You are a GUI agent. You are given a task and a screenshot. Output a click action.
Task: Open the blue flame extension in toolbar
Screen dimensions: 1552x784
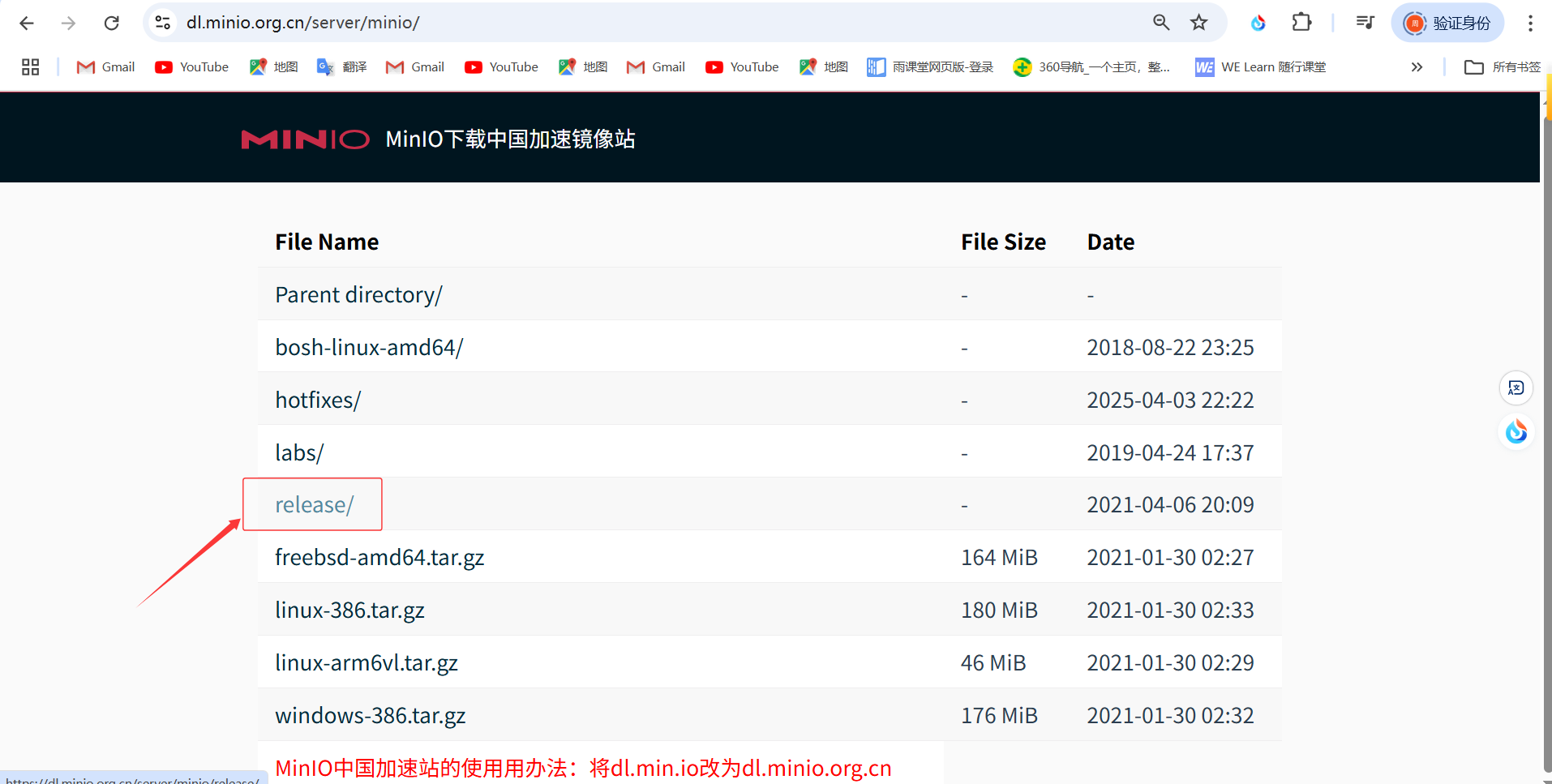click(x=1258, y=23)
